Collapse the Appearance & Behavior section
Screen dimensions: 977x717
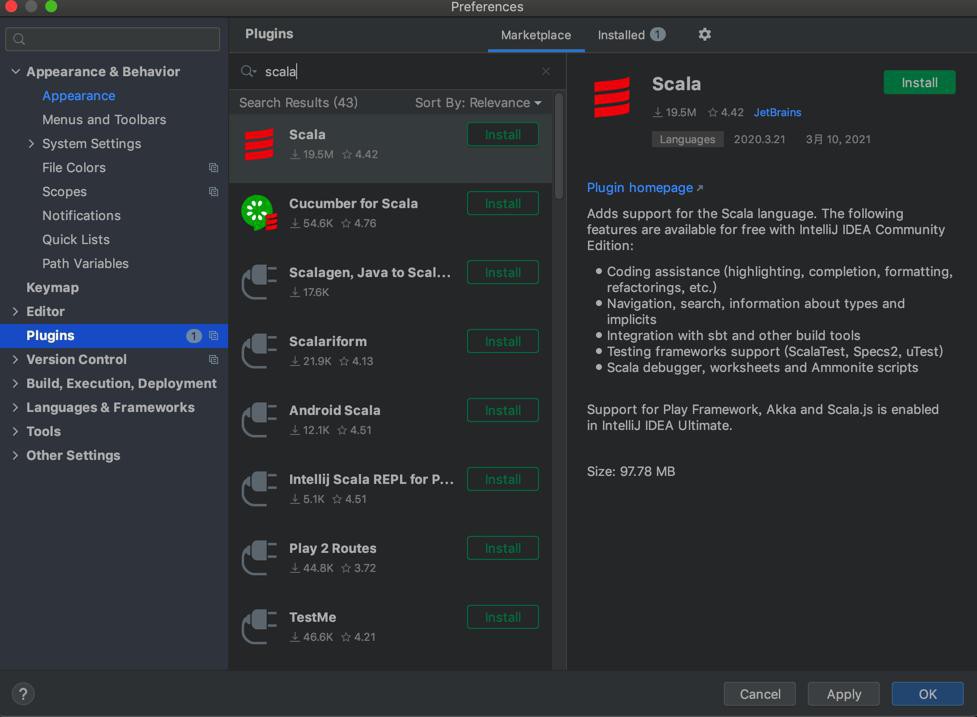tap(16, 72)
